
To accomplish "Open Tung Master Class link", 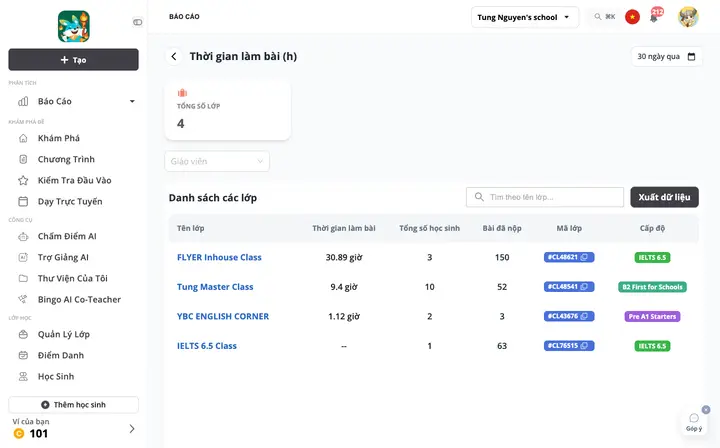I will [x=215, y=287].
